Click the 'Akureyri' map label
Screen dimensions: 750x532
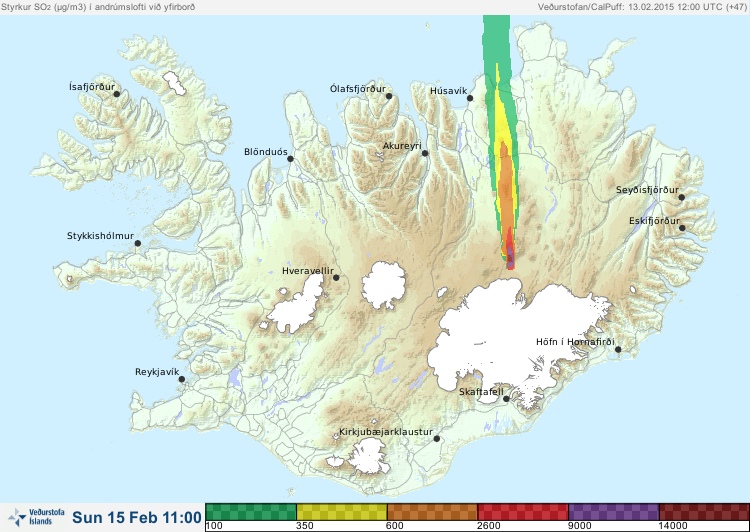(402, 146)
